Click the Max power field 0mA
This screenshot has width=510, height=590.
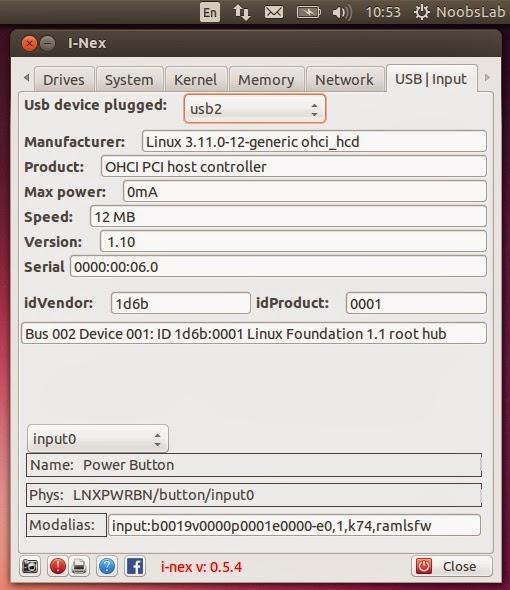pyautogui.click(x=305, y=192)
